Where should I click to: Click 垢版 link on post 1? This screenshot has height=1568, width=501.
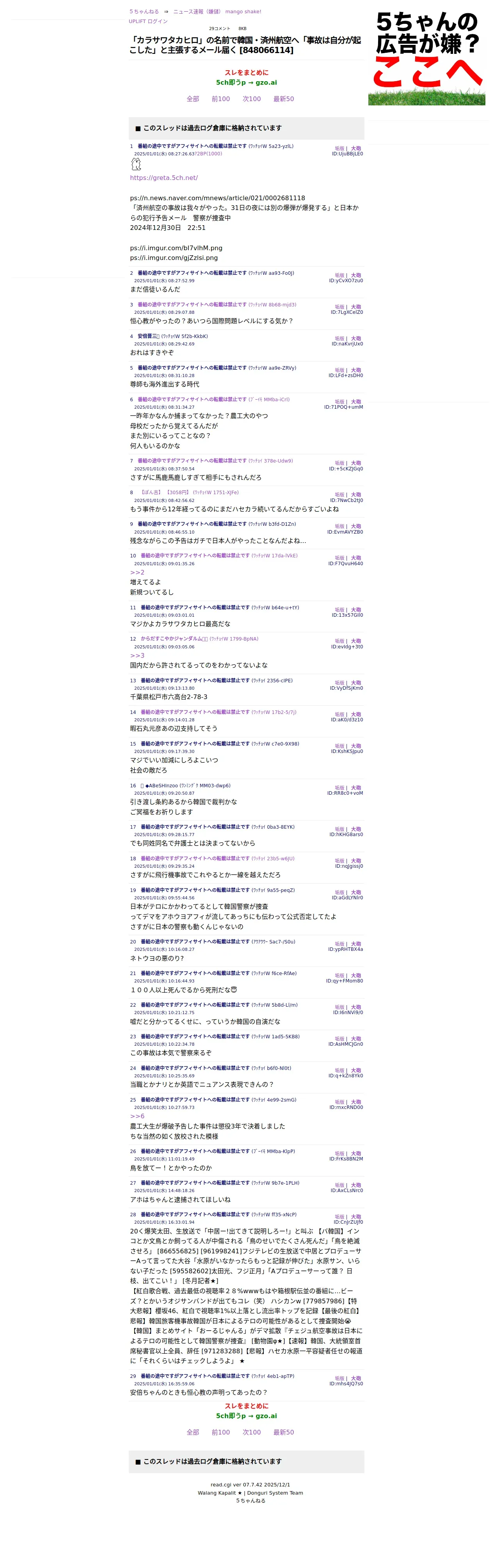point(340,148)
